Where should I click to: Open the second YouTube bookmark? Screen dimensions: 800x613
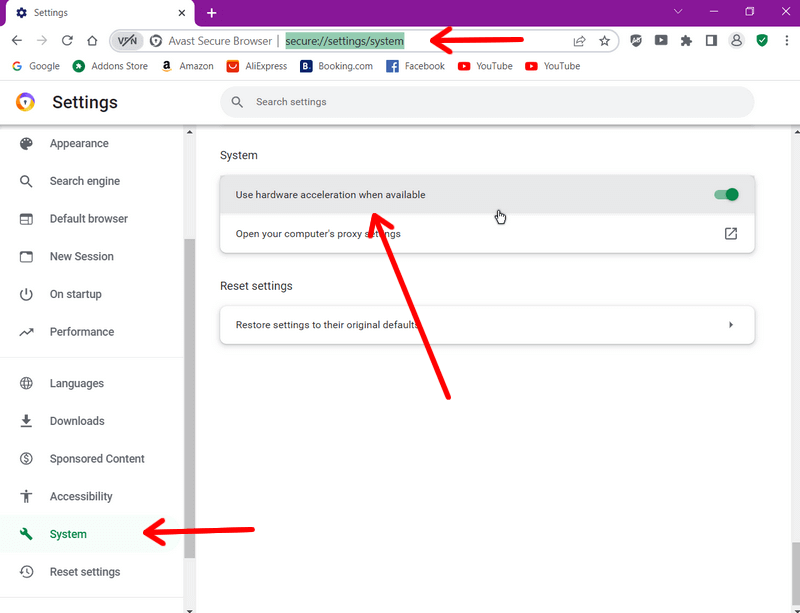point(553,66)
